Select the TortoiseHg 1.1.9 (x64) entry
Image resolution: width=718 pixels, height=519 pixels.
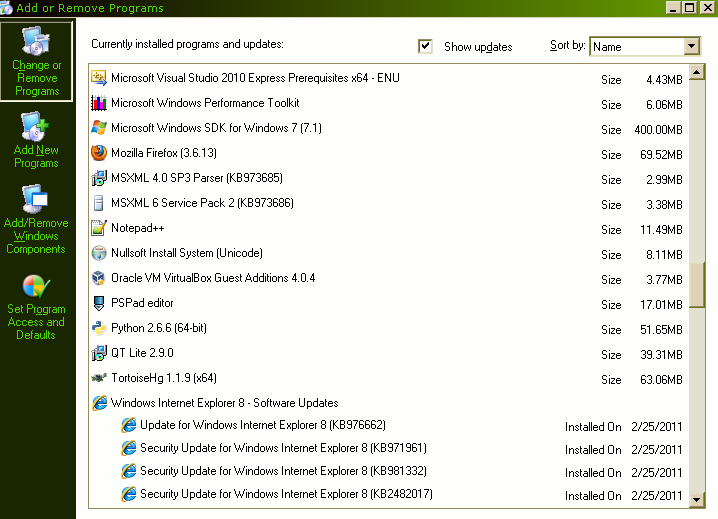tap(388, 378)
